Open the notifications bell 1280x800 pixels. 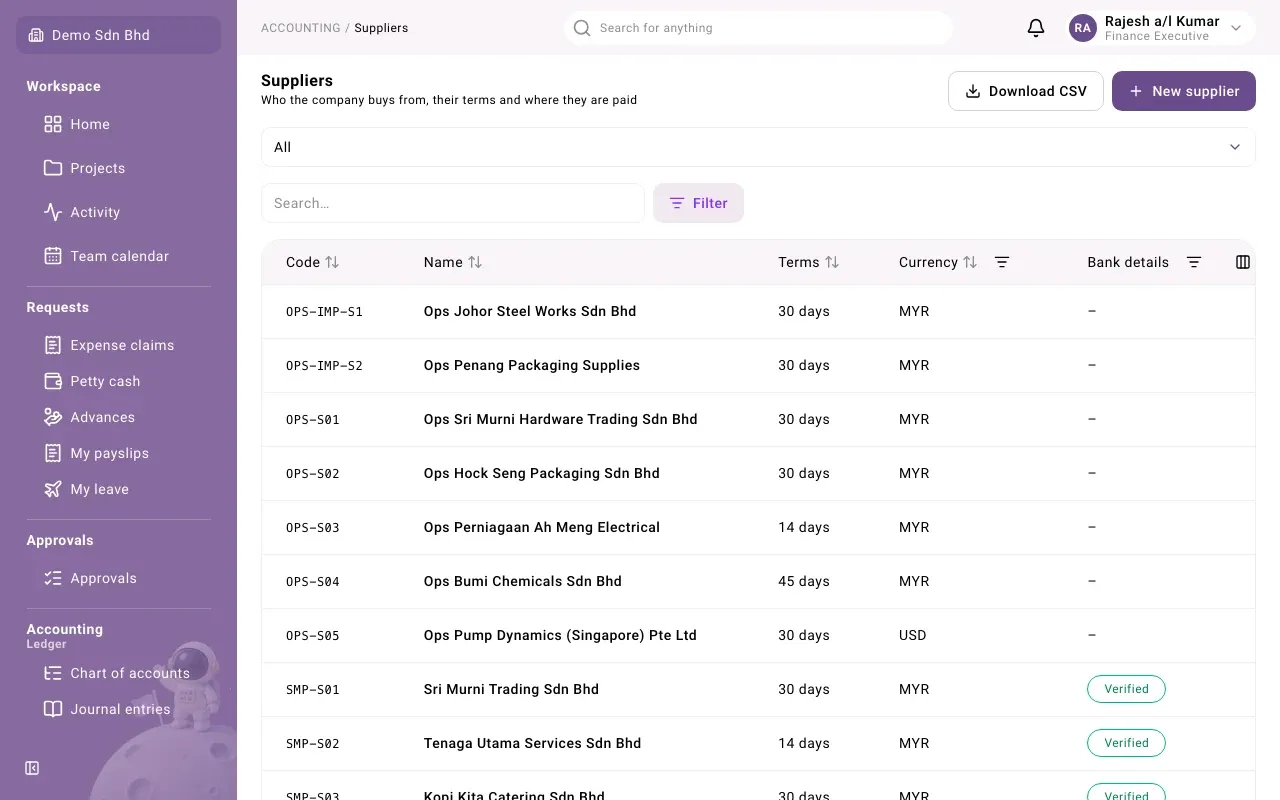(x=1036, y=28)
